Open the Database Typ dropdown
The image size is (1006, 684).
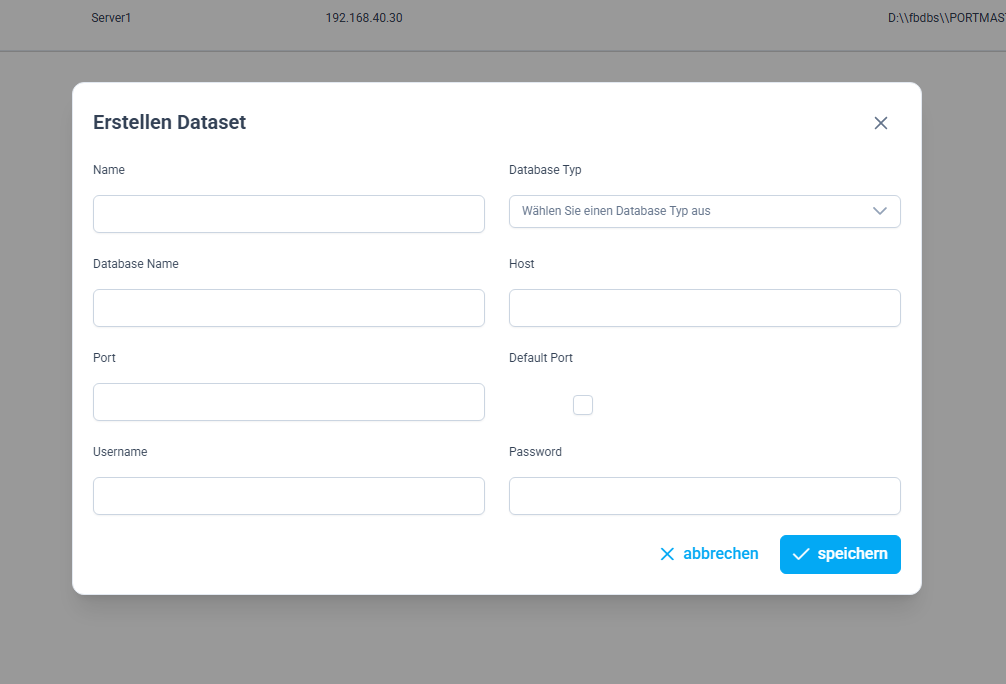(x=704, y=211)
